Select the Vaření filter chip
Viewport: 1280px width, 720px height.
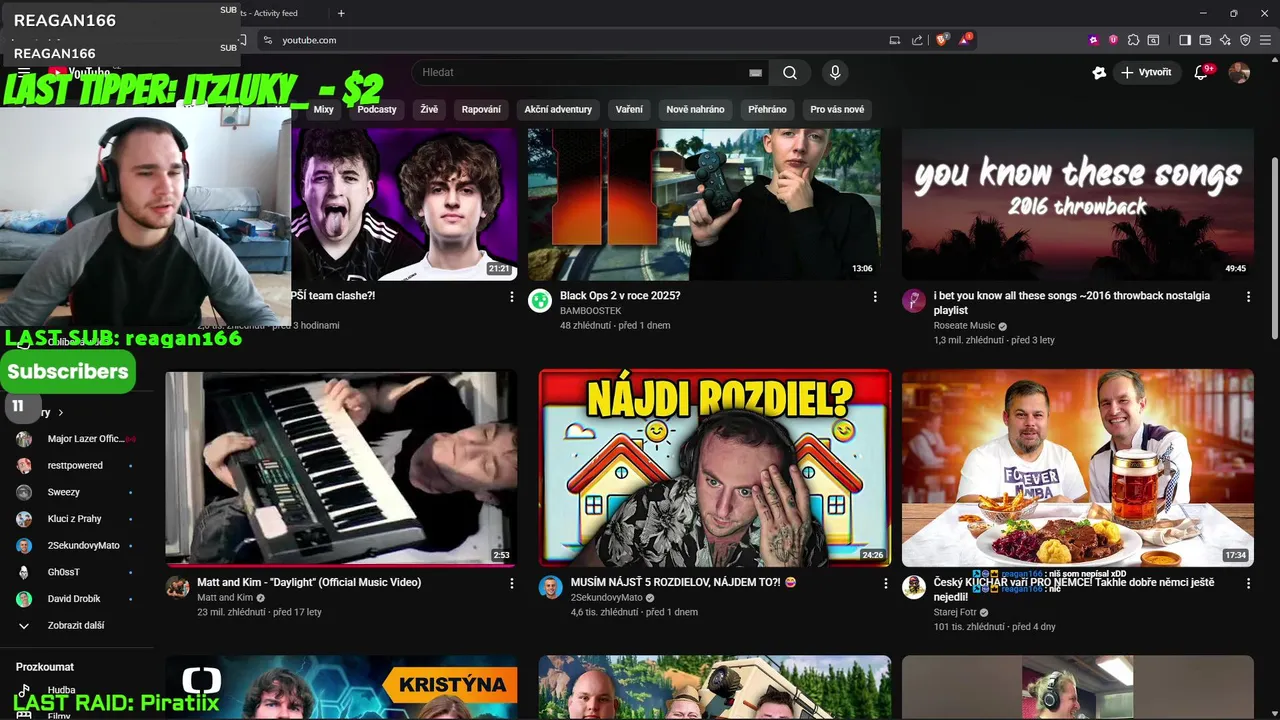pyautogui.click(x=629, y=109)
